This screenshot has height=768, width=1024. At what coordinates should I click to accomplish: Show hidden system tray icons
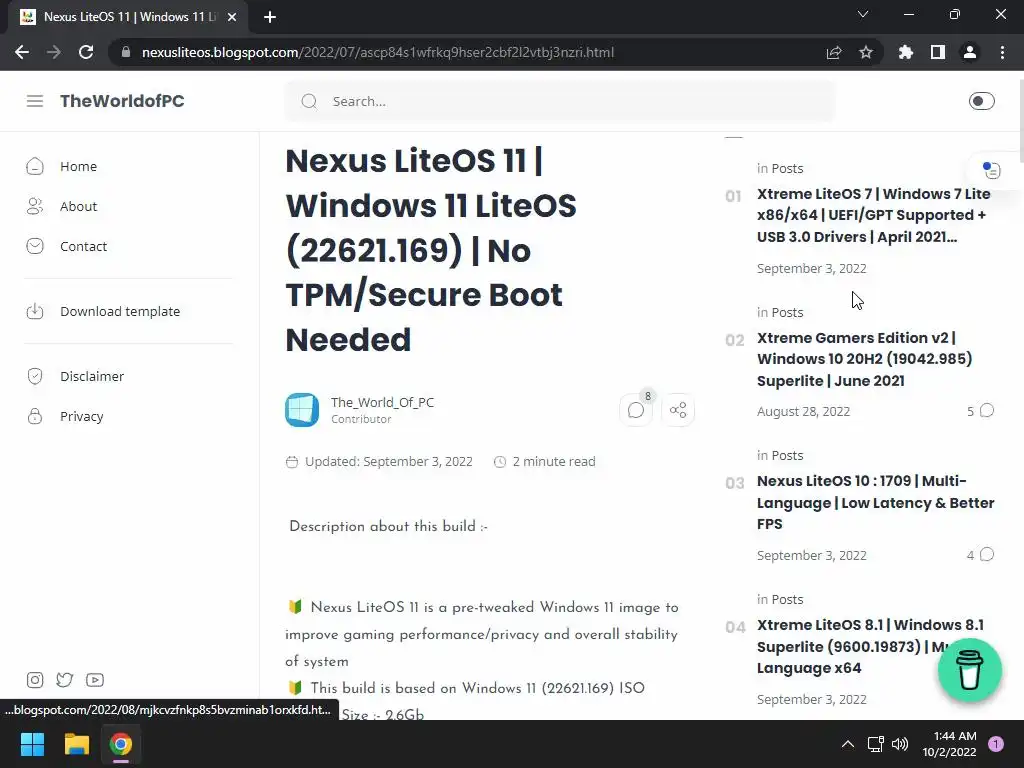pos(848,744)
